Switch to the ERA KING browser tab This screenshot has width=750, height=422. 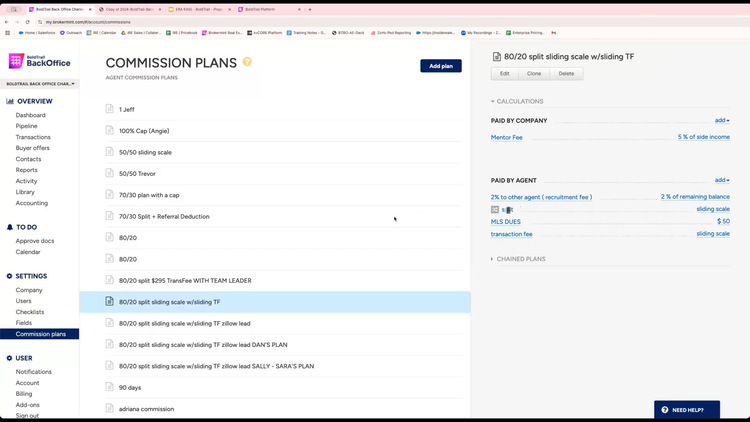click(199, 9)
